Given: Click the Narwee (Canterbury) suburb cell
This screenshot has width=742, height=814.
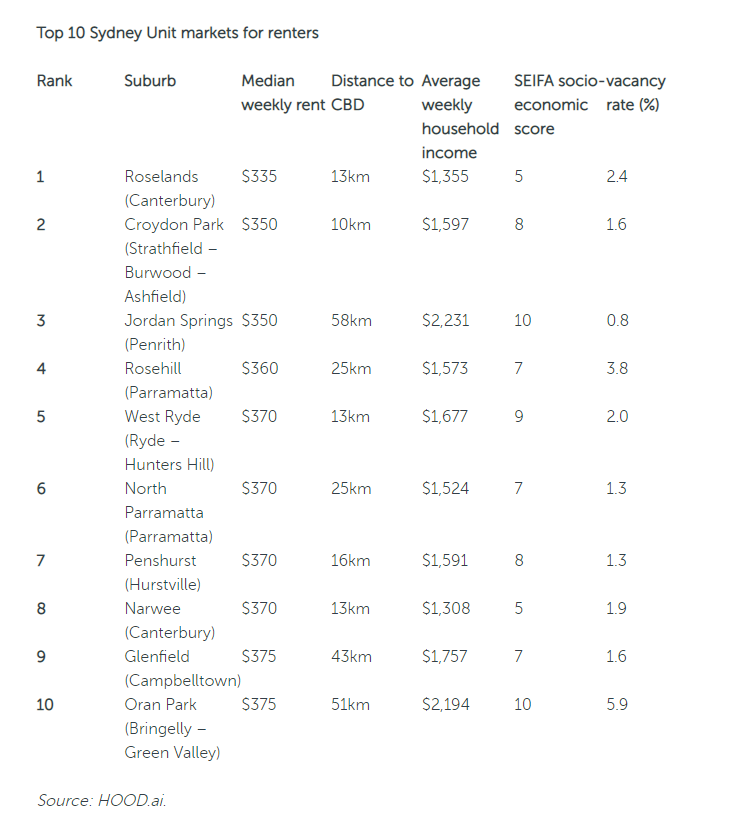Looking at the screenshot, I should (170, 620).
